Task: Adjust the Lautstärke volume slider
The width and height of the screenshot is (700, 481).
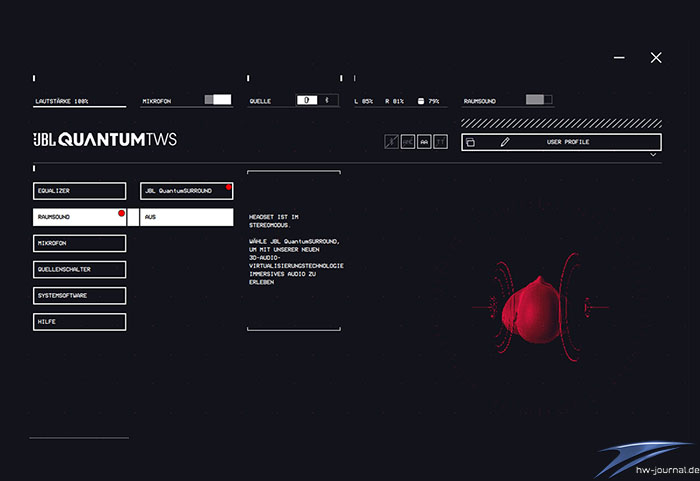Action: (x=79, y=106)
